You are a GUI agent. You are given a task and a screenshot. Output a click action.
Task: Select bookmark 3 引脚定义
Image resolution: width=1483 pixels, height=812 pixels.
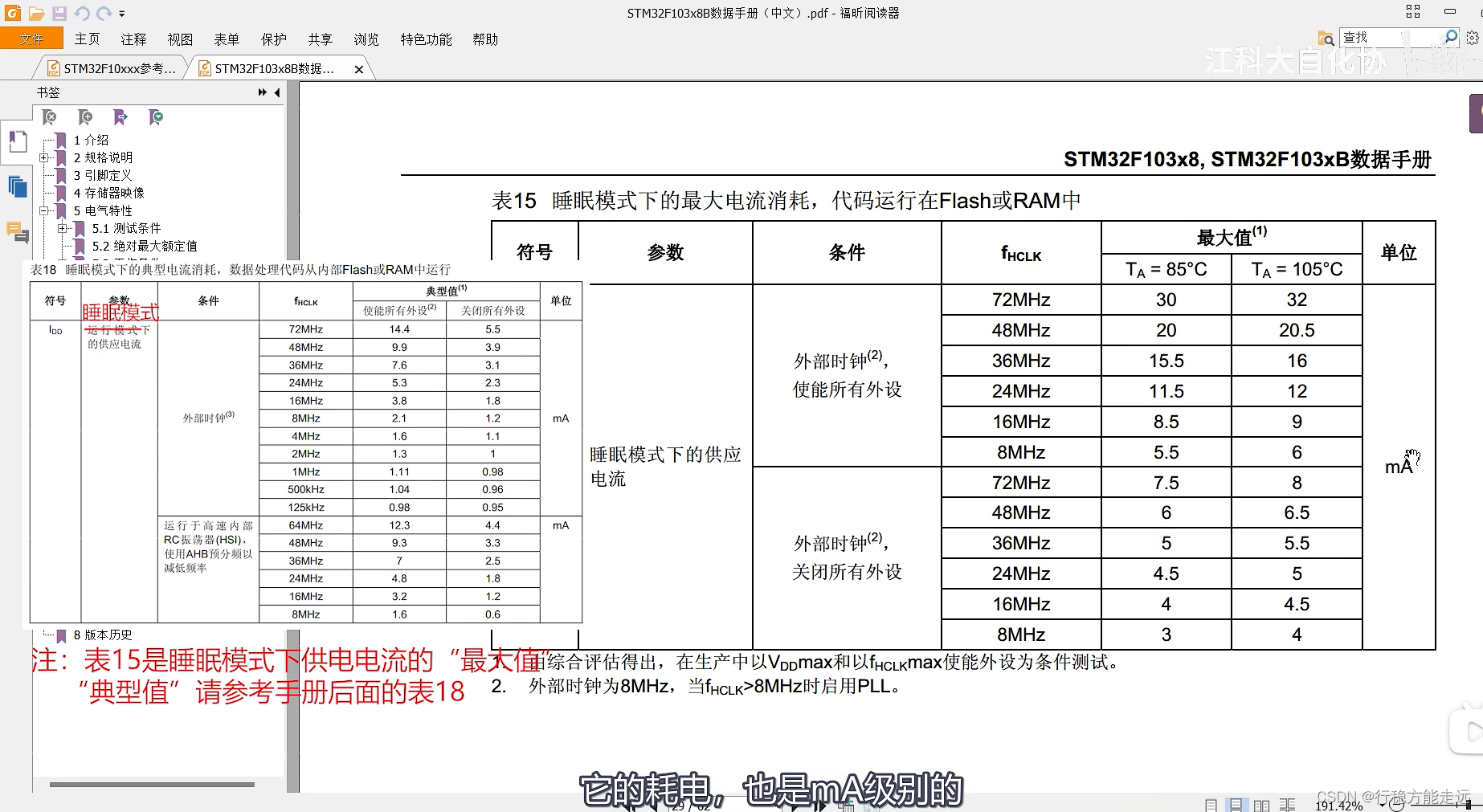(x=103, y=175)
